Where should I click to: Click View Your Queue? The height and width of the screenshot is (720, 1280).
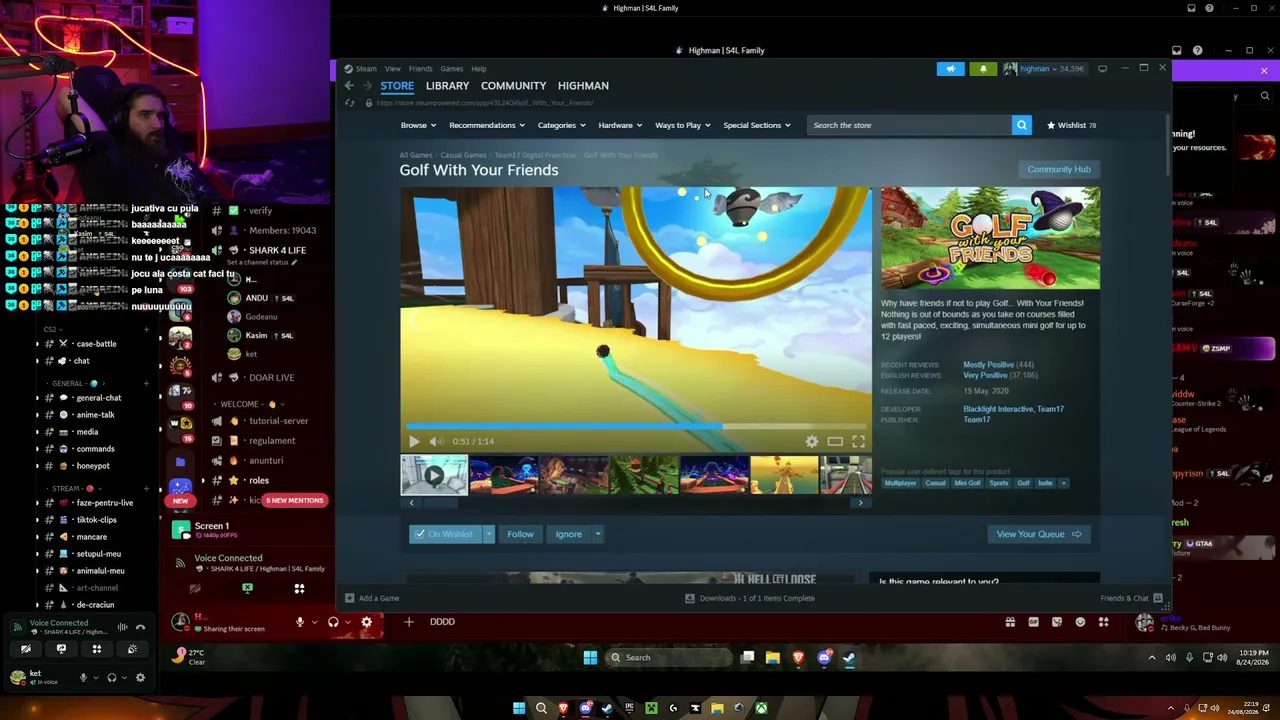click(x=1038, y=534)
